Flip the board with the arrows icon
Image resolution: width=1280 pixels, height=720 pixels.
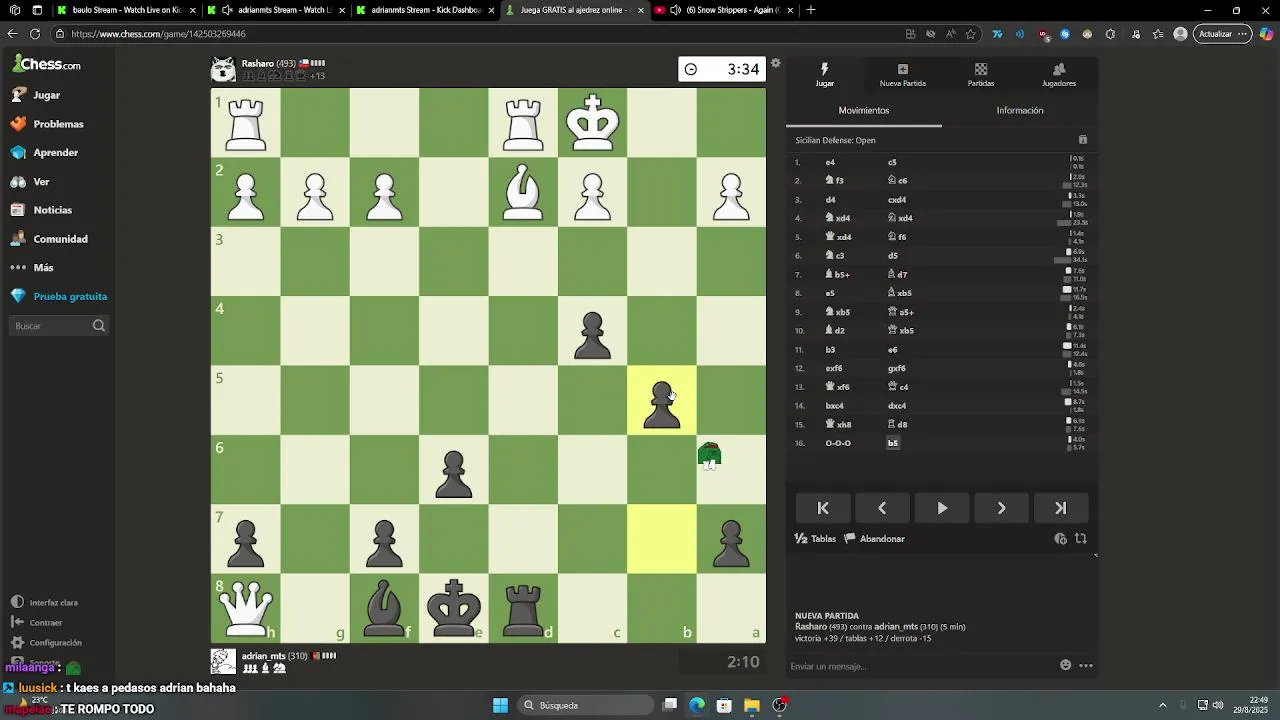pyautogui.click(x=1081, y=539)
